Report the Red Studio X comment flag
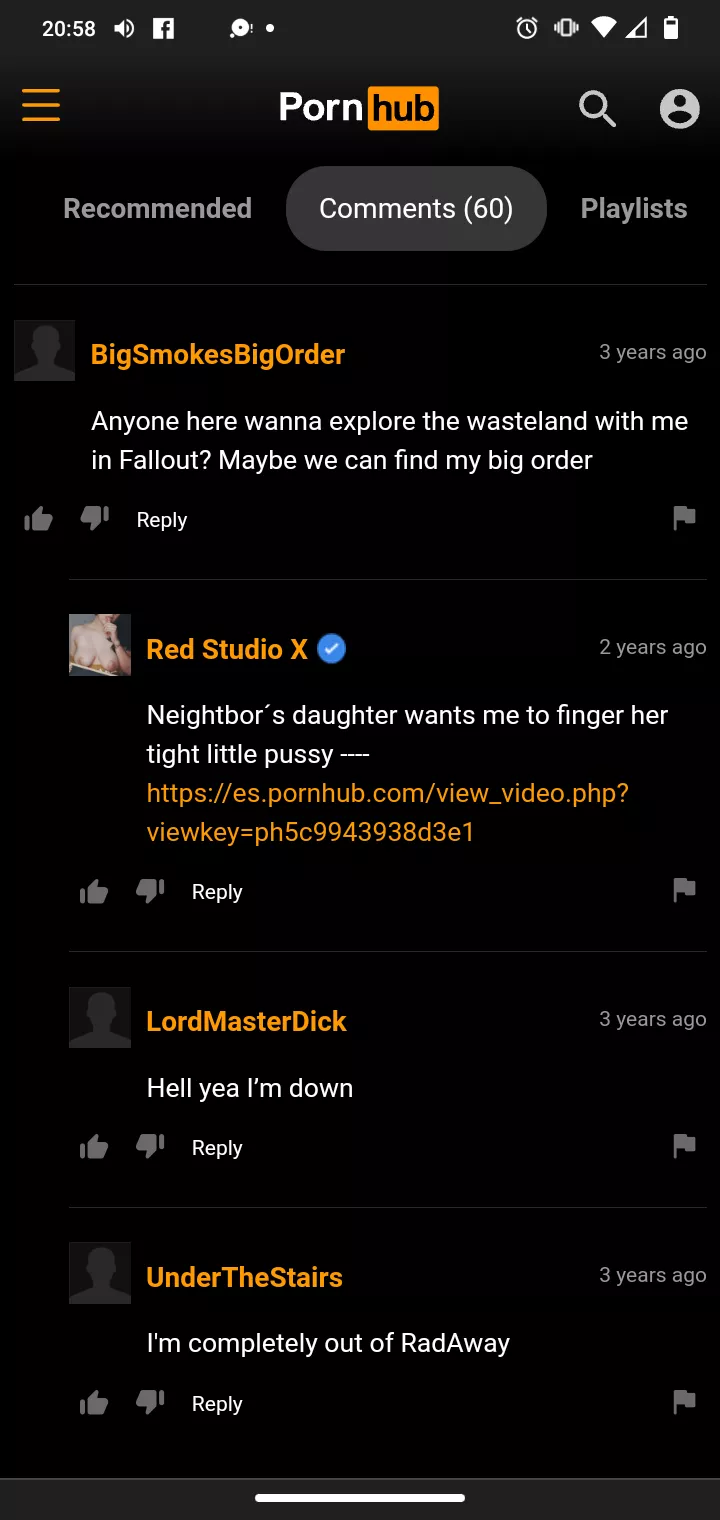The height and width of the screenshot is (1520, 720). (684, 890)
